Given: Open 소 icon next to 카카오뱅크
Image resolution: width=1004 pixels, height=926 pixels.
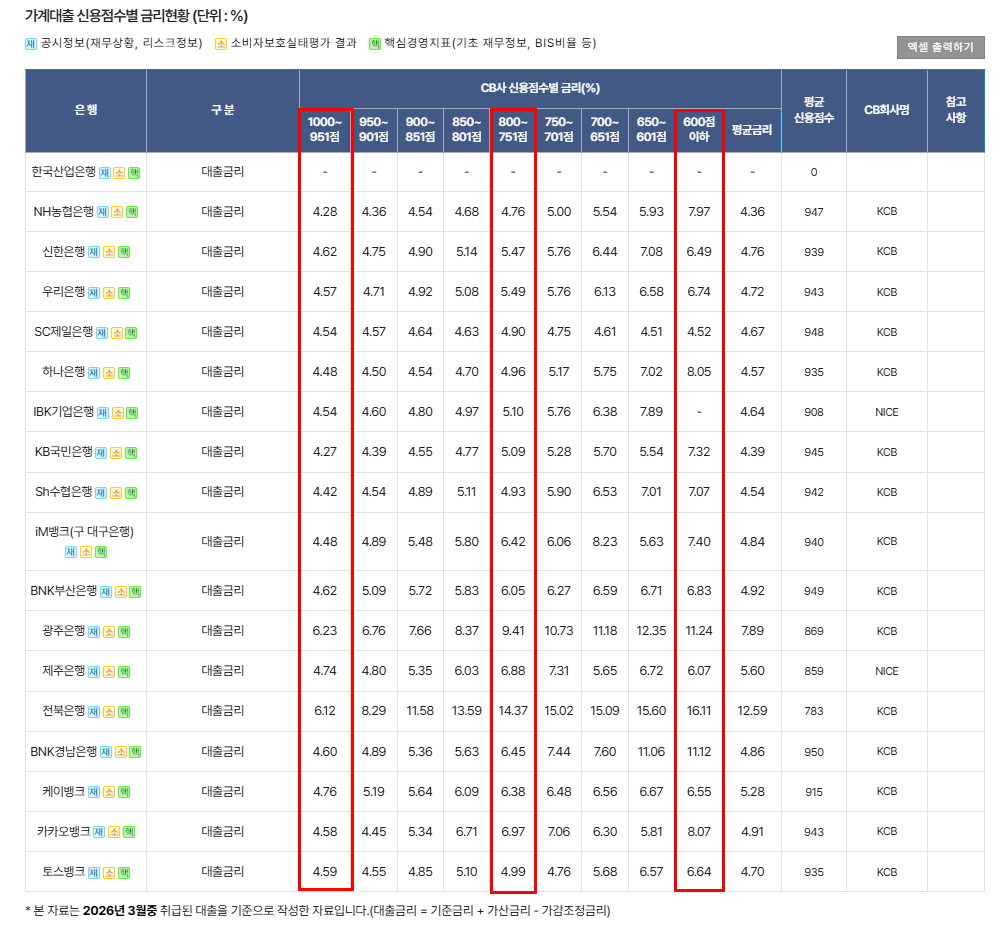Looking at the screenshot, I should [114, 832].
